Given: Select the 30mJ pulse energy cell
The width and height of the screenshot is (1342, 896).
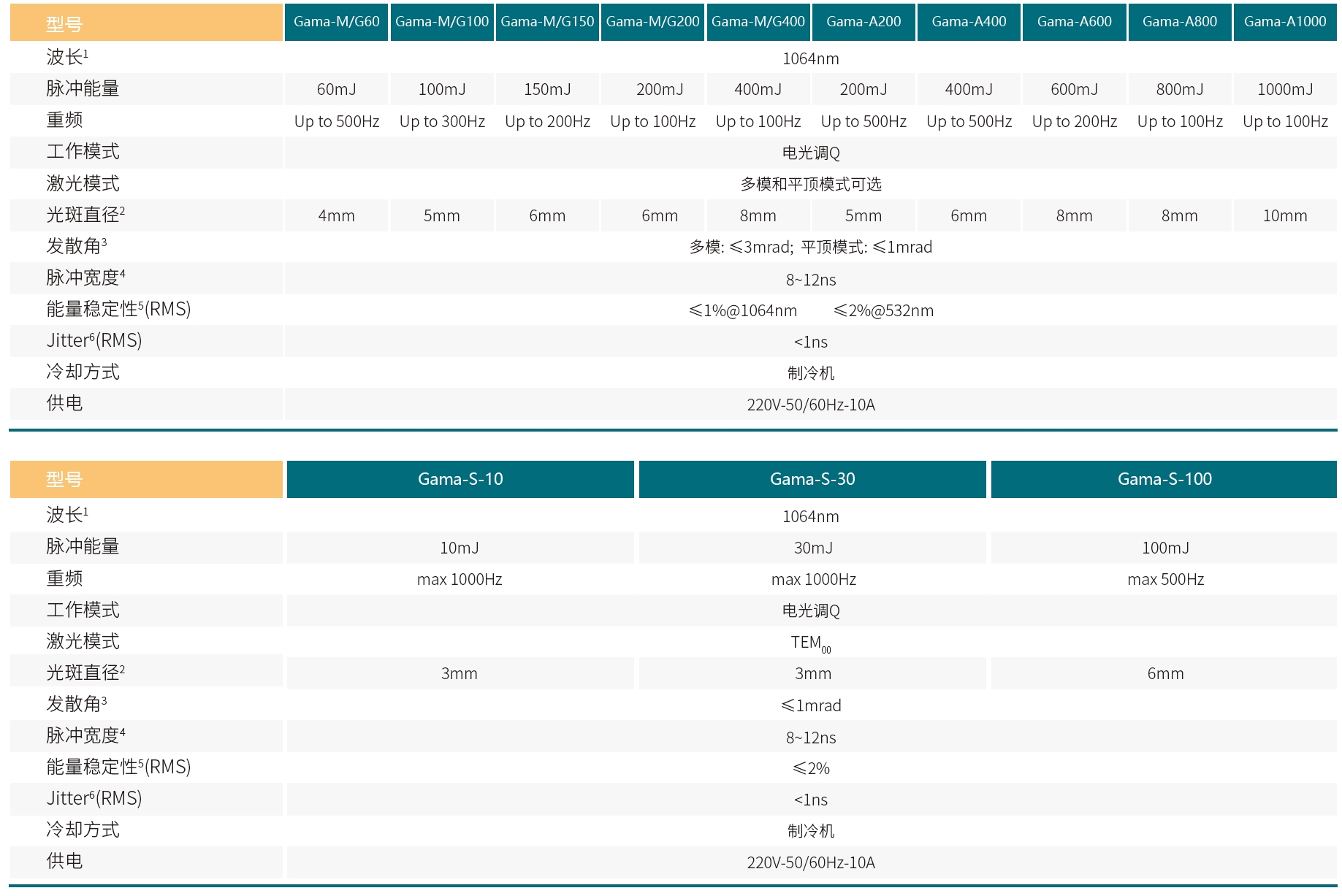Looking at the screenshot, I should click(x=812, y=548).
